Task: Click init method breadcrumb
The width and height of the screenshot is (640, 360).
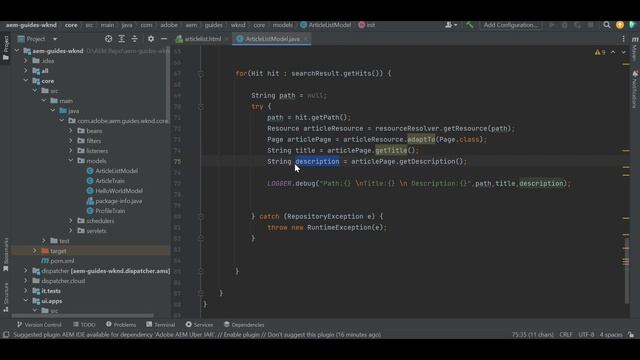Action: coord(367,25)
